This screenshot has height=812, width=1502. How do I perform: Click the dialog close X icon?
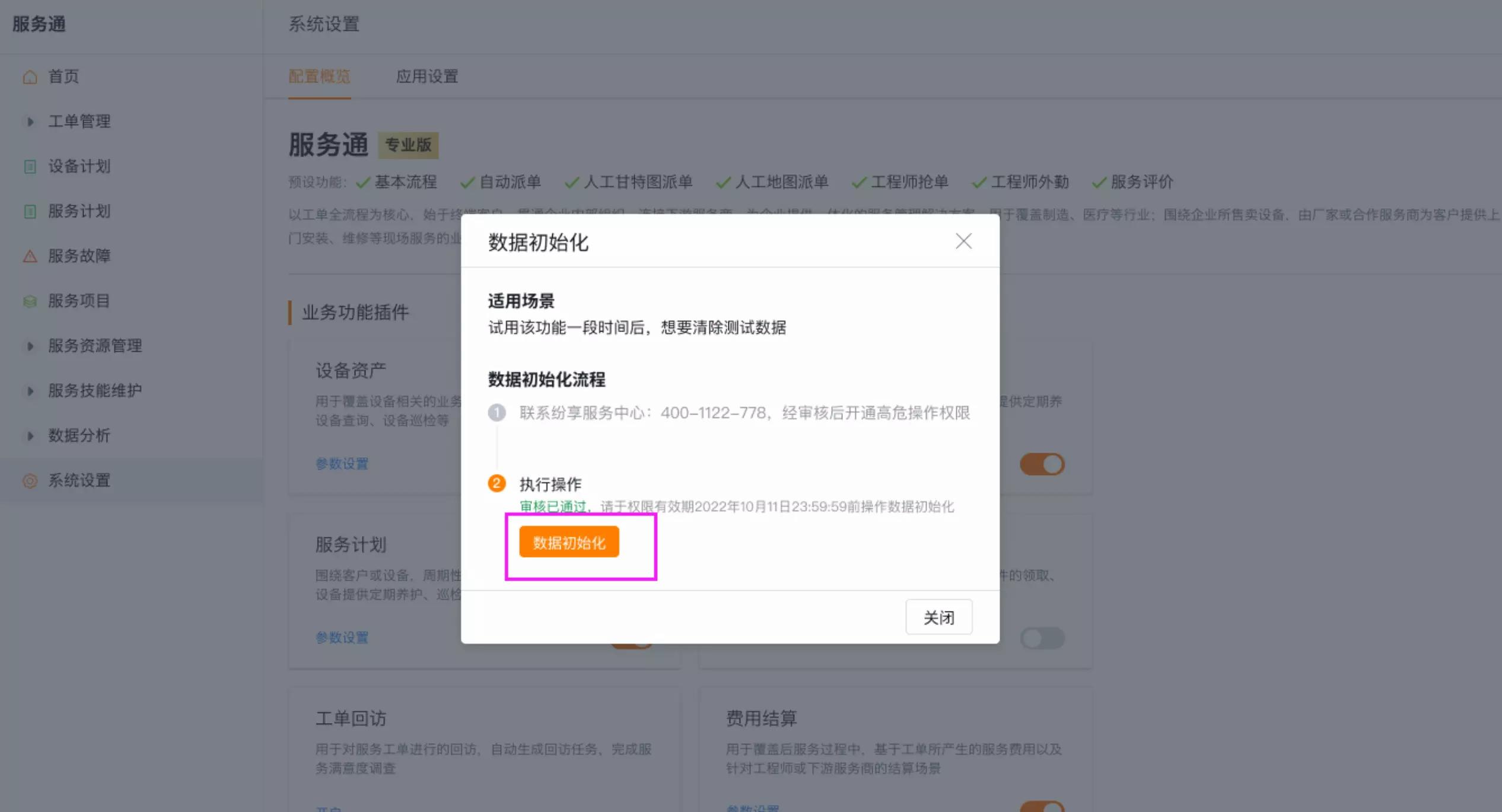point(963,241)
